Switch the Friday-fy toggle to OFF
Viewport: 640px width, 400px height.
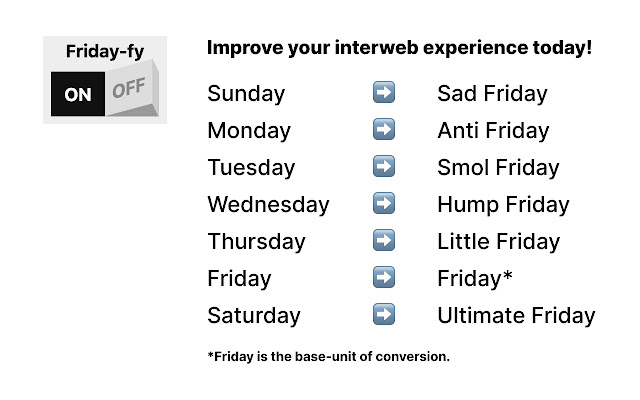pos(129,92)
